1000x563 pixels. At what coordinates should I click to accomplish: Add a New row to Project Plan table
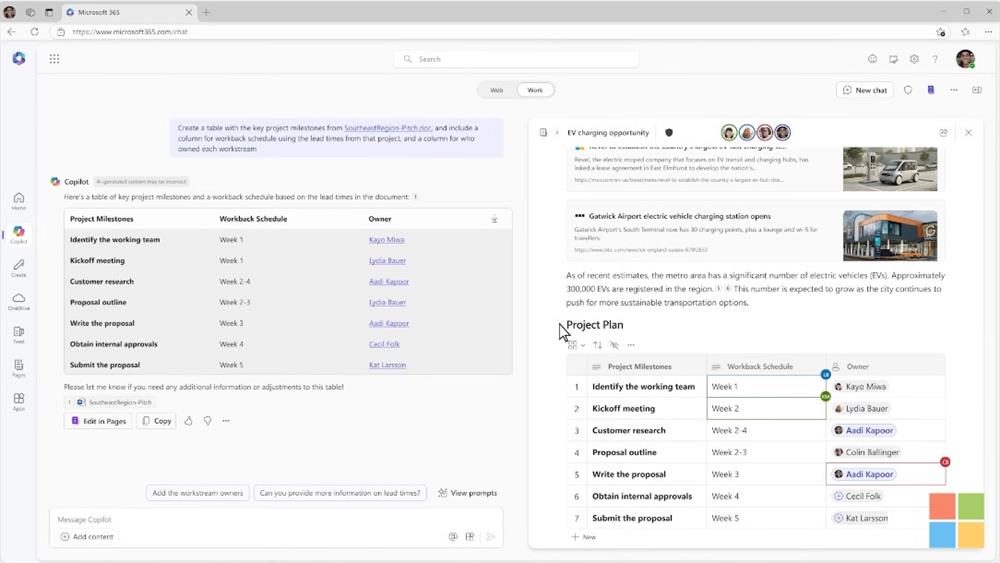(x=584, y=537)
